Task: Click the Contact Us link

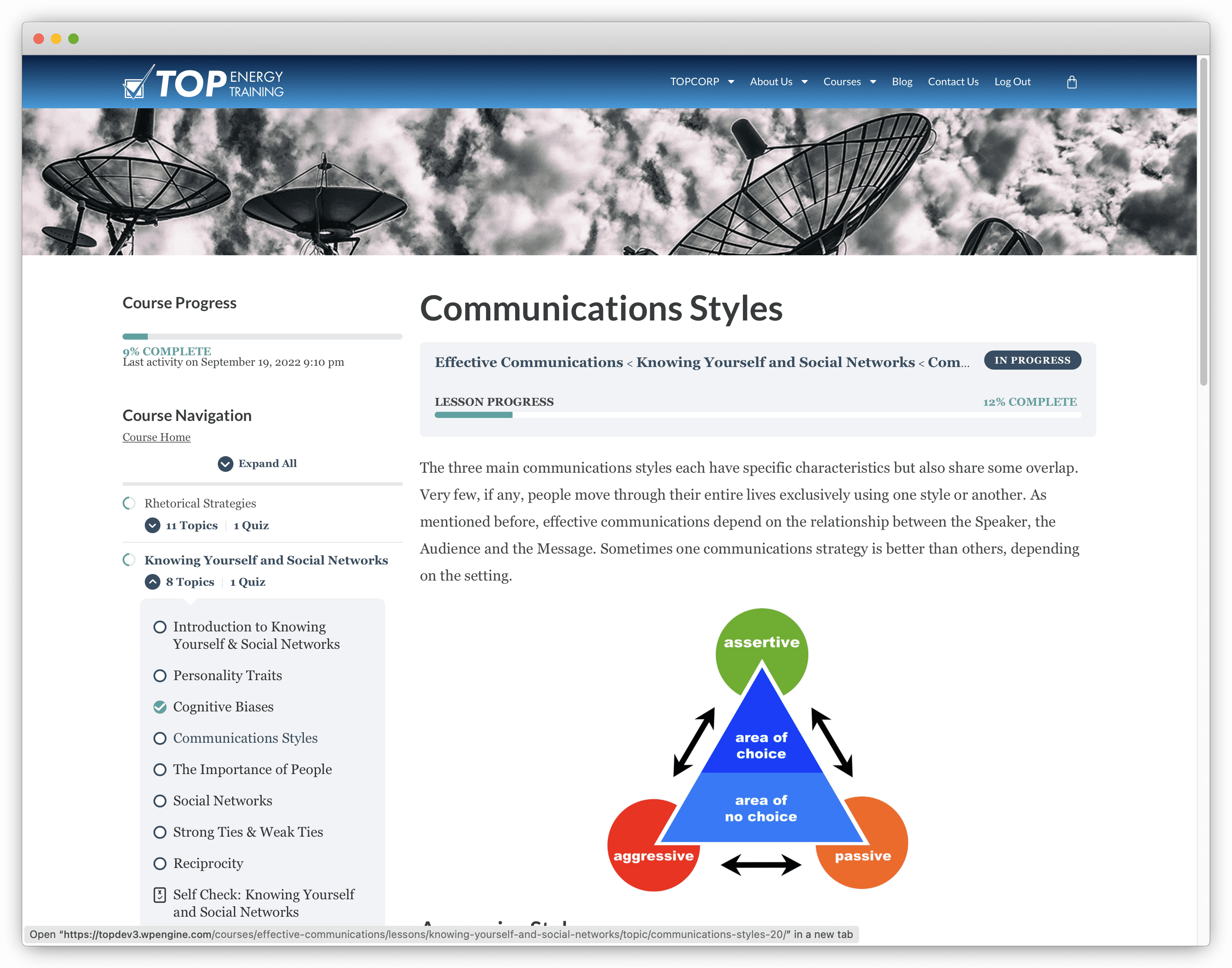Action: coord(952,81)
